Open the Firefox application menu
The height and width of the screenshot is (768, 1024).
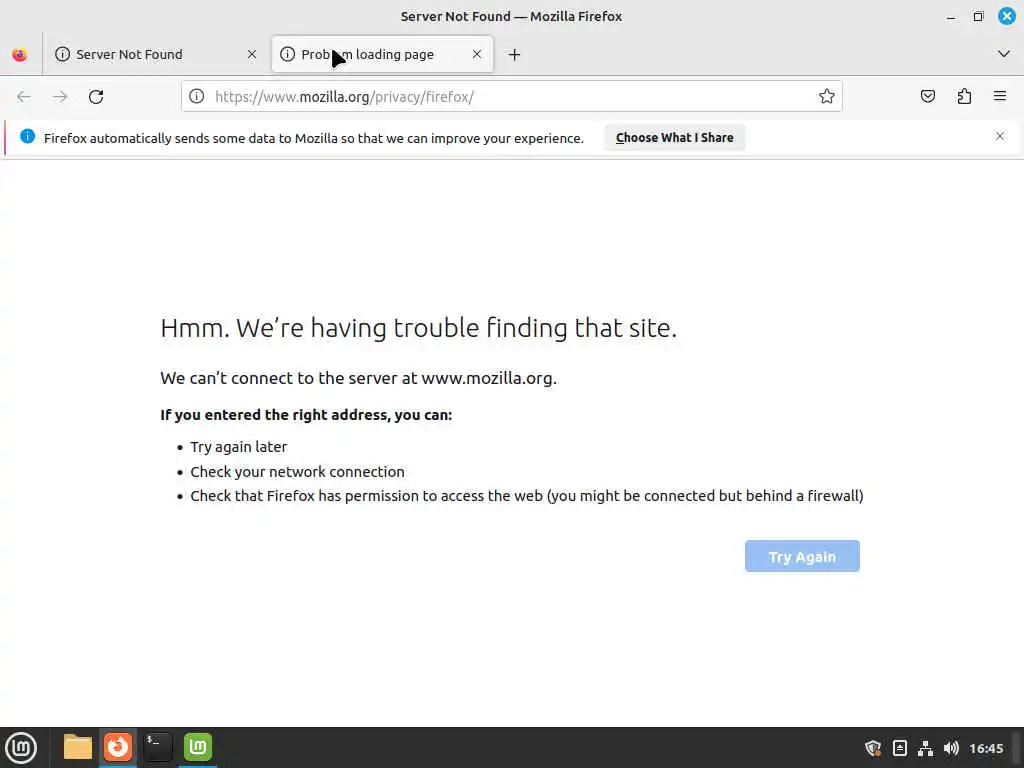click(1000, 97)
